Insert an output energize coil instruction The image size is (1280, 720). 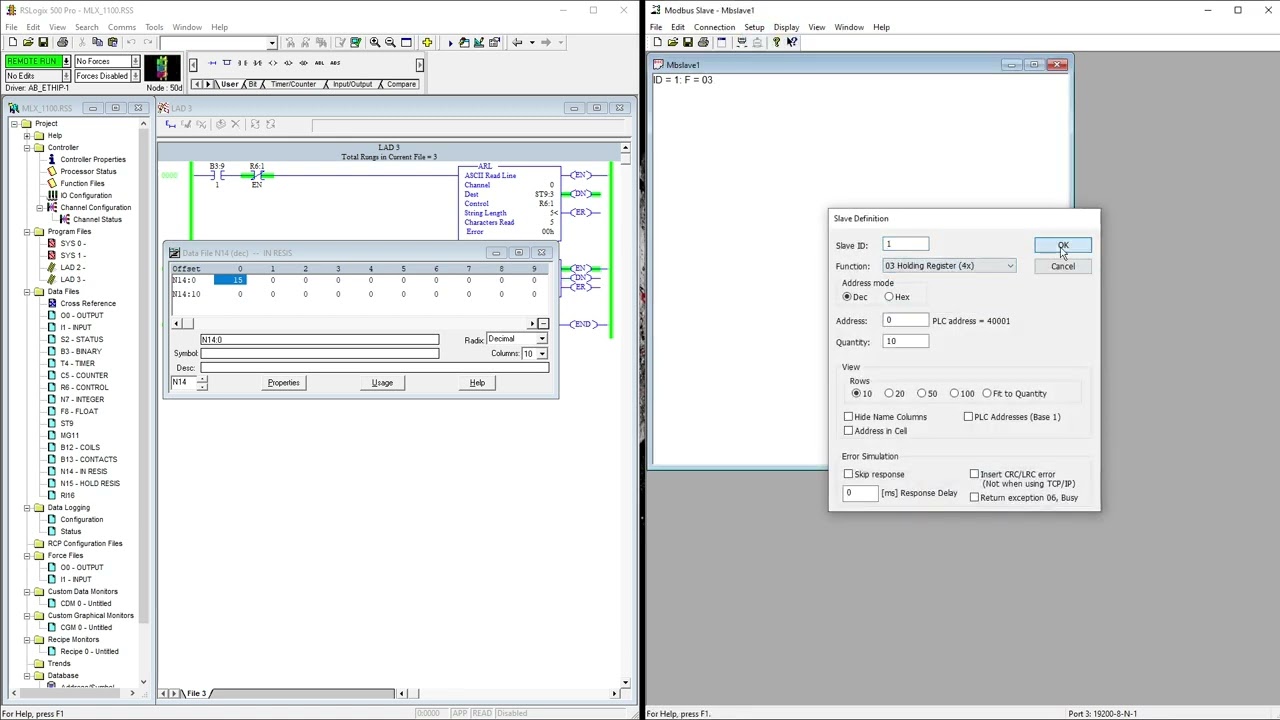273,63
